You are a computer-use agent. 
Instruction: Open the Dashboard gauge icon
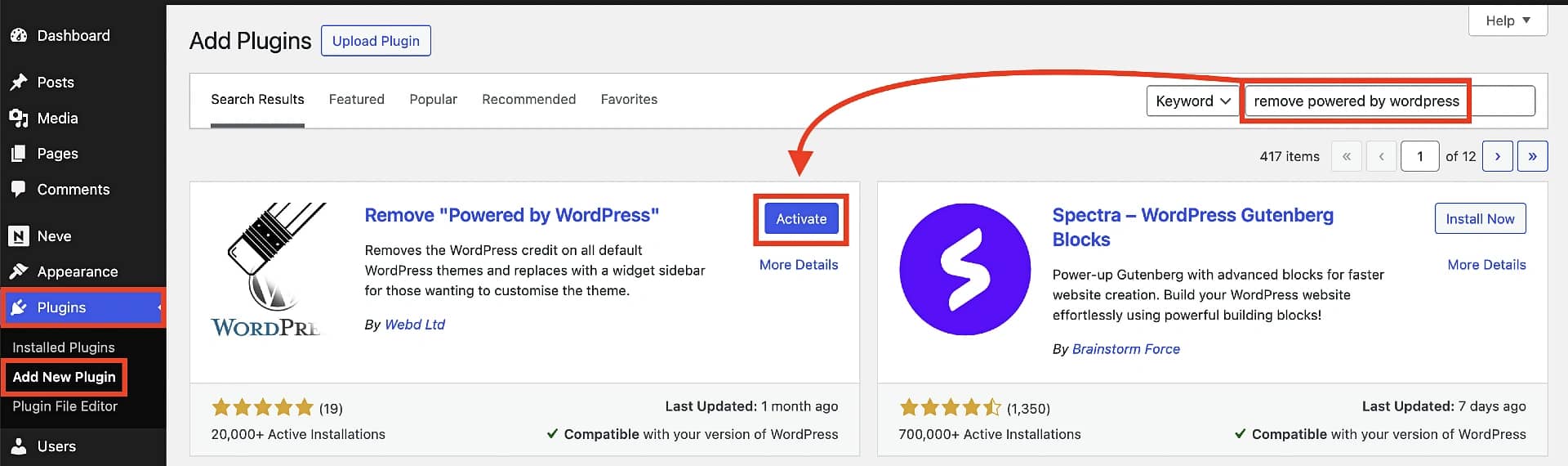(18, 35)
